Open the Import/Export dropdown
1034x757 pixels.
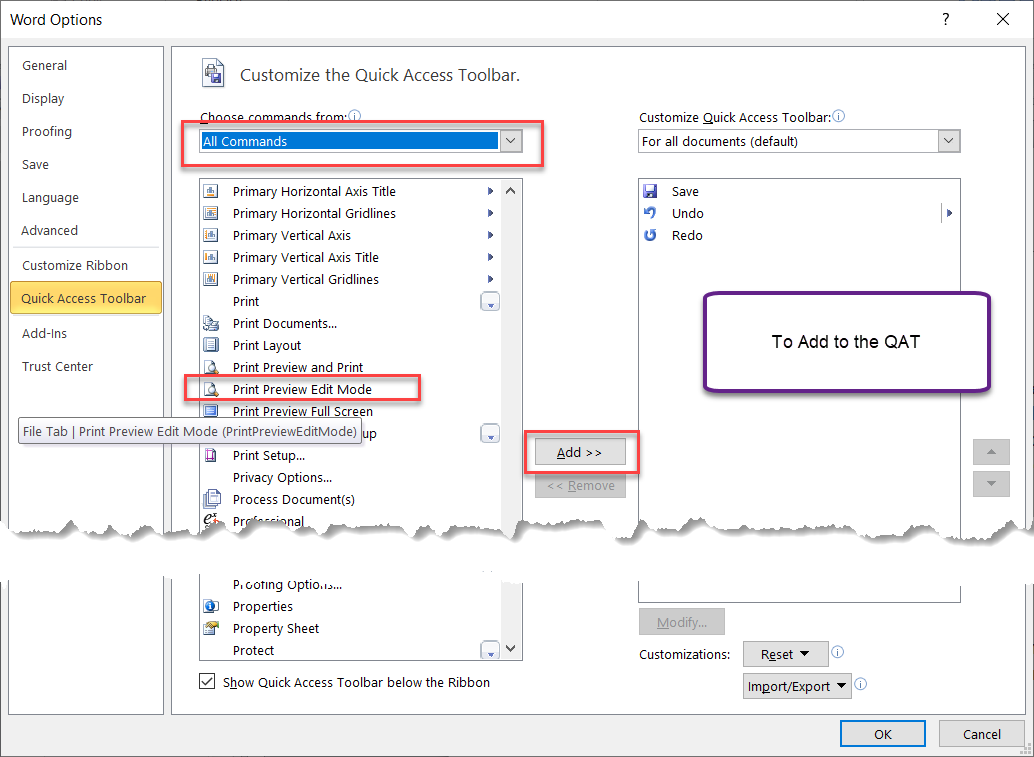(797, 686)
